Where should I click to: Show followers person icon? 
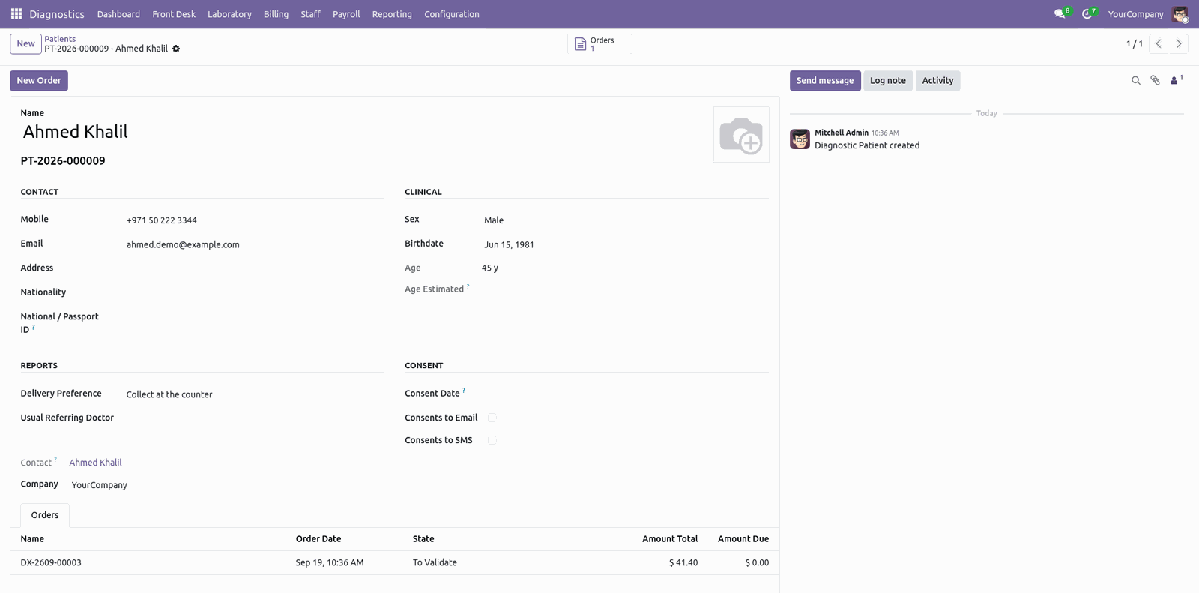pyautogui.click(x=1176, y=80)
